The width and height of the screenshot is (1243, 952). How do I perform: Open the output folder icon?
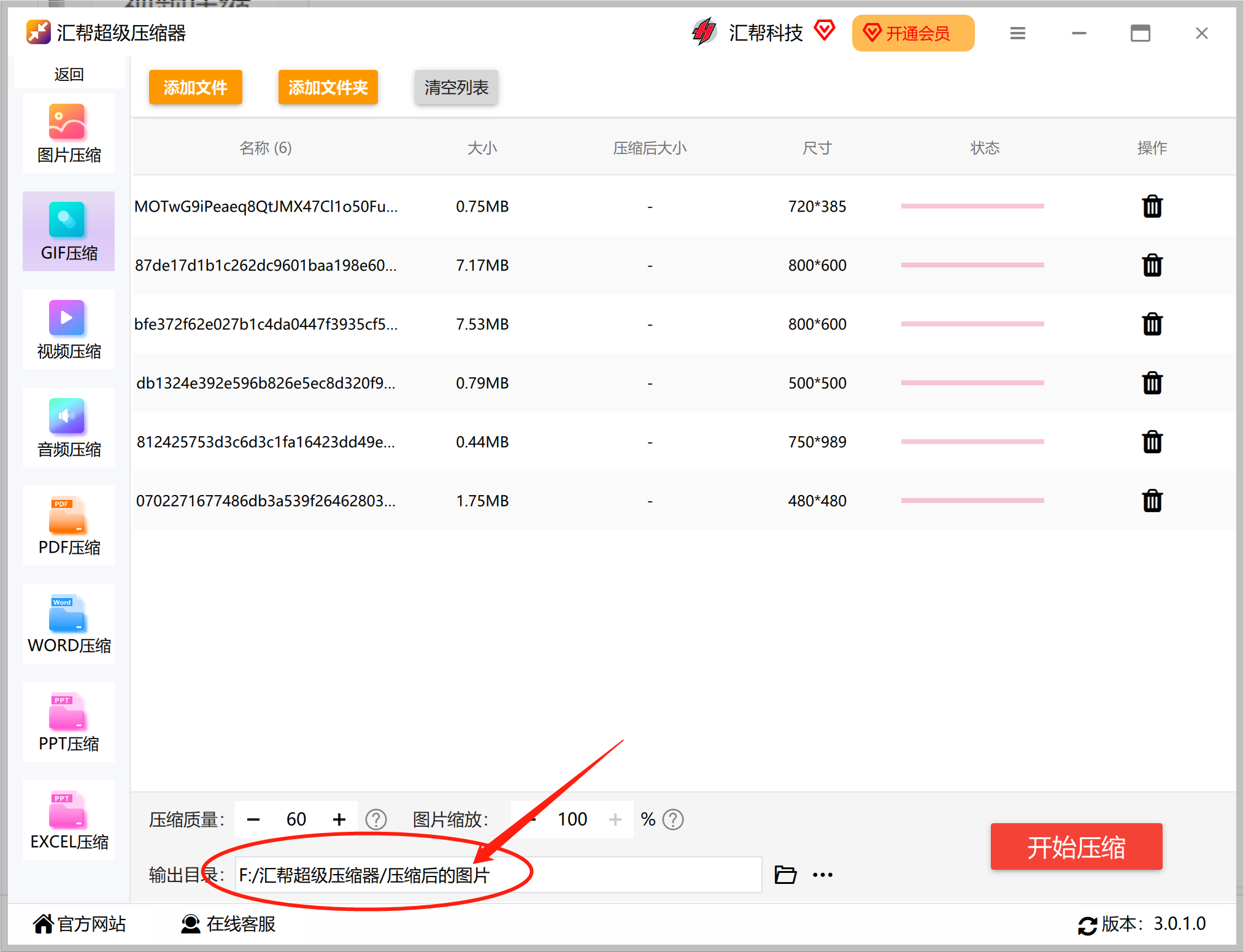(785, 875)
